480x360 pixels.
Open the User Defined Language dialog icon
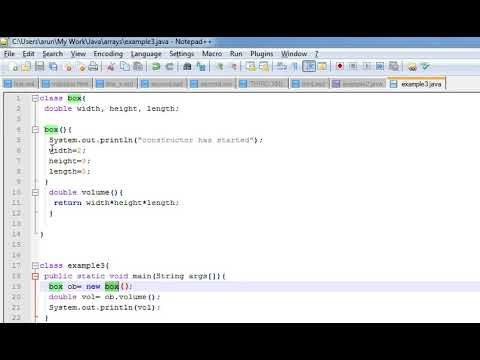(322, 67)
